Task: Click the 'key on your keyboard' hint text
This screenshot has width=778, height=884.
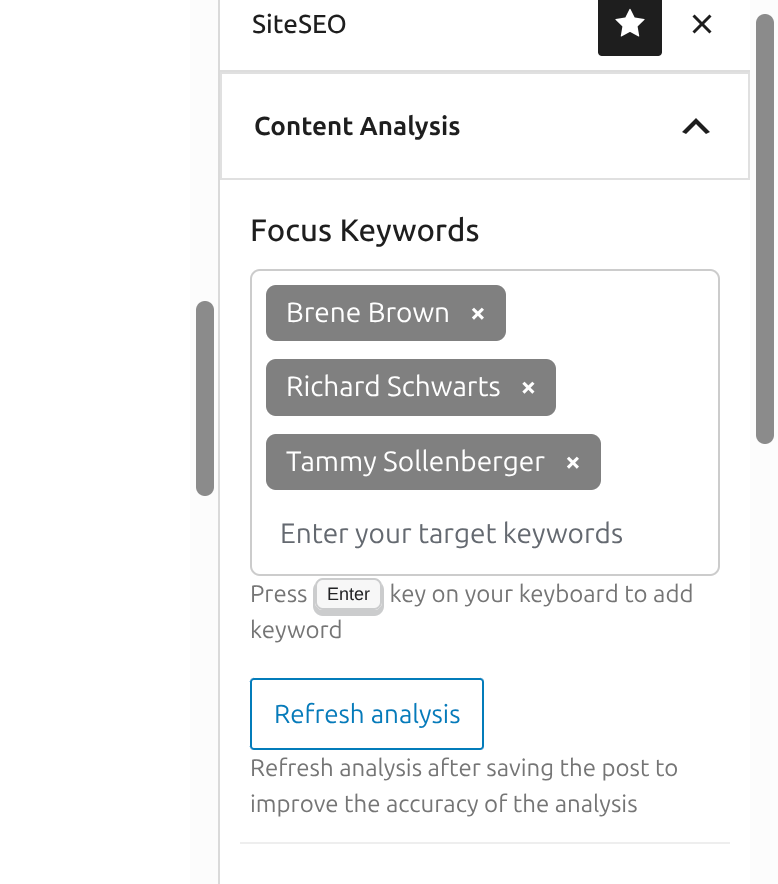Action: [541, 594]
